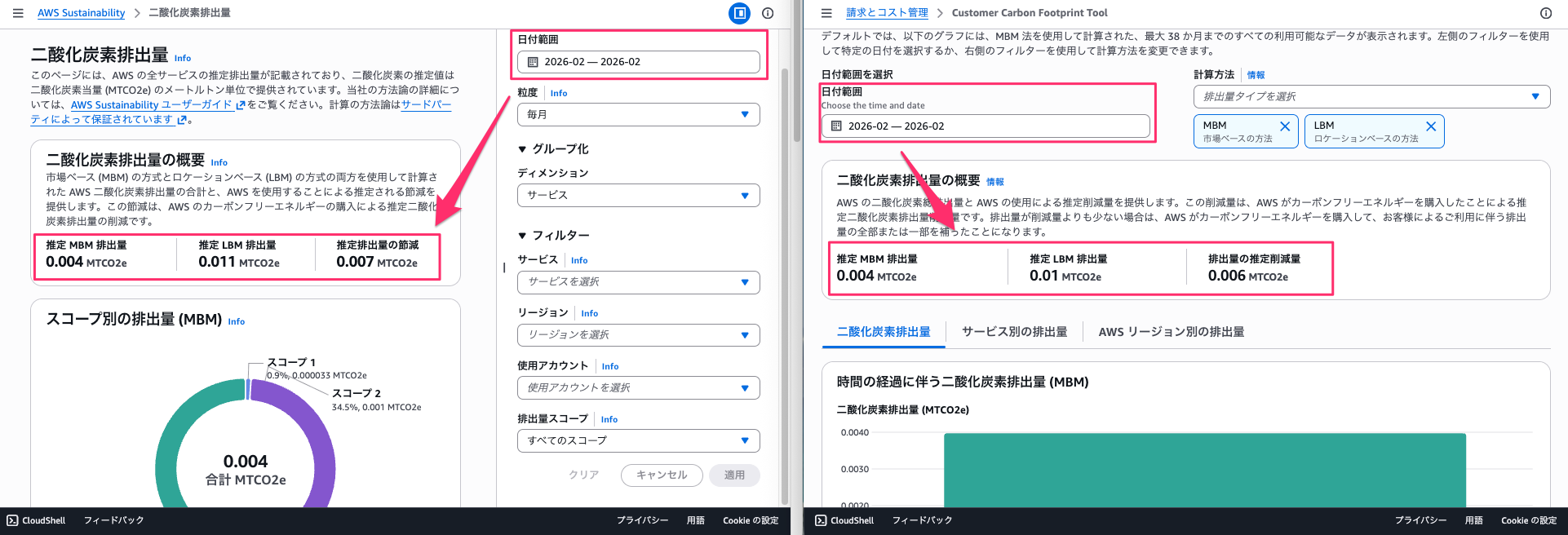Open CloudShell in the right pane footer

844,520
